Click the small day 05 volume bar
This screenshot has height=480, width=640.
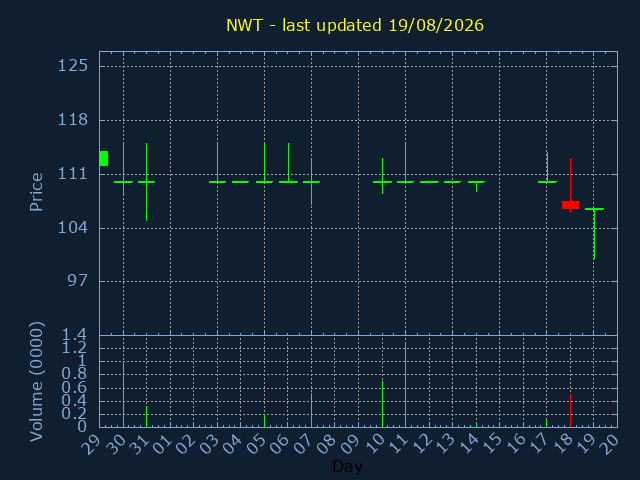click(x=264, y=421)
